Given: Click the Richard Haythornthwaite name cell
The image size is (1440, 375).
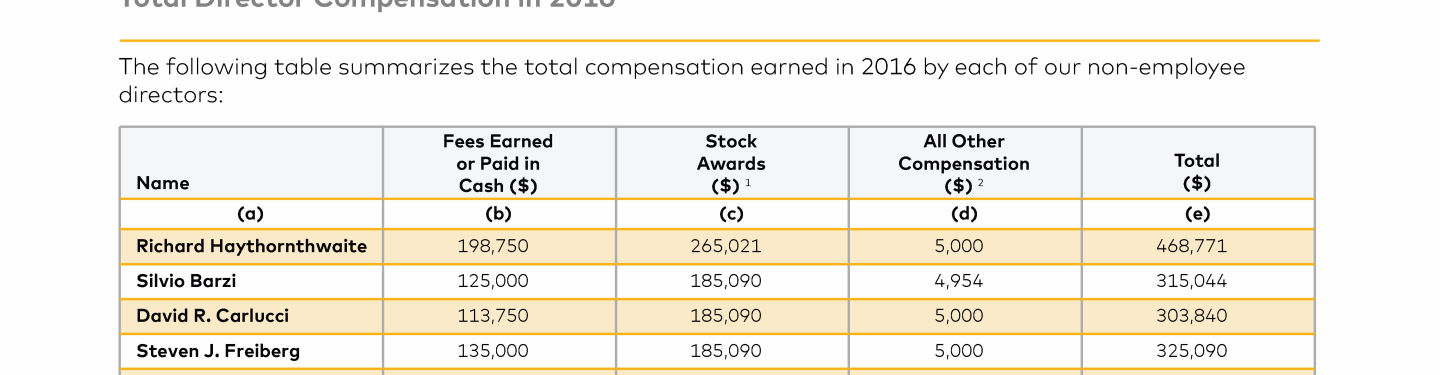Looking at the screenshot, I should (252, 246).
